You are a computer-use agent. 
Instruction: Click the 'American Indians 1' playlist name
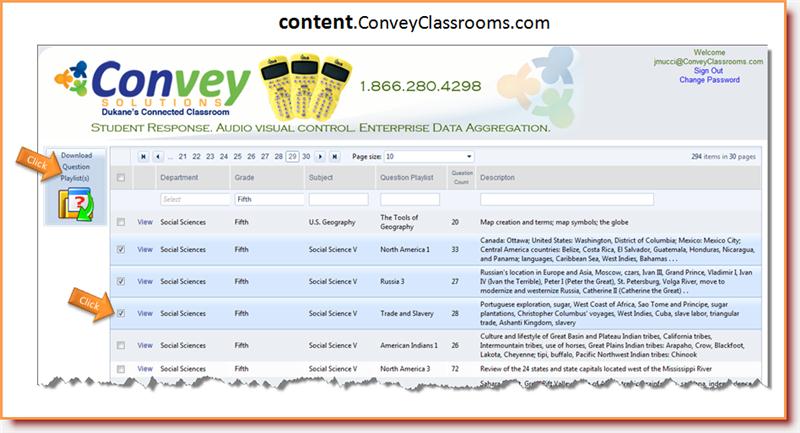click(x=409, y=345)
